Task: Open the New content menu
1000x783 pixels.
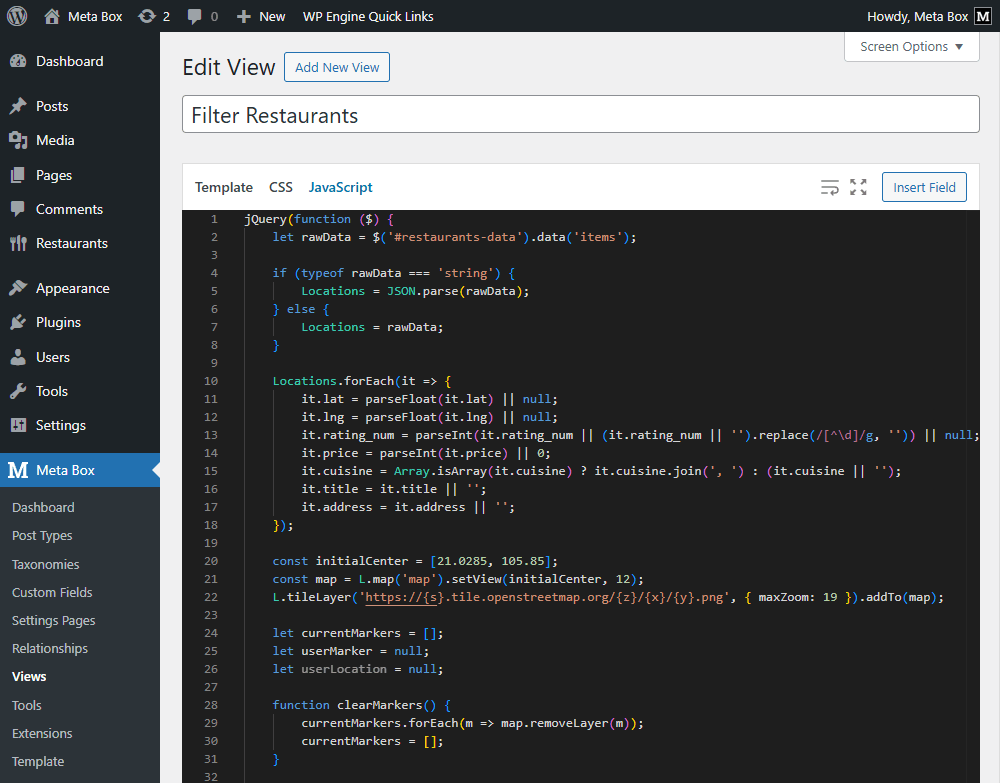Action: [x=261, y=15]
